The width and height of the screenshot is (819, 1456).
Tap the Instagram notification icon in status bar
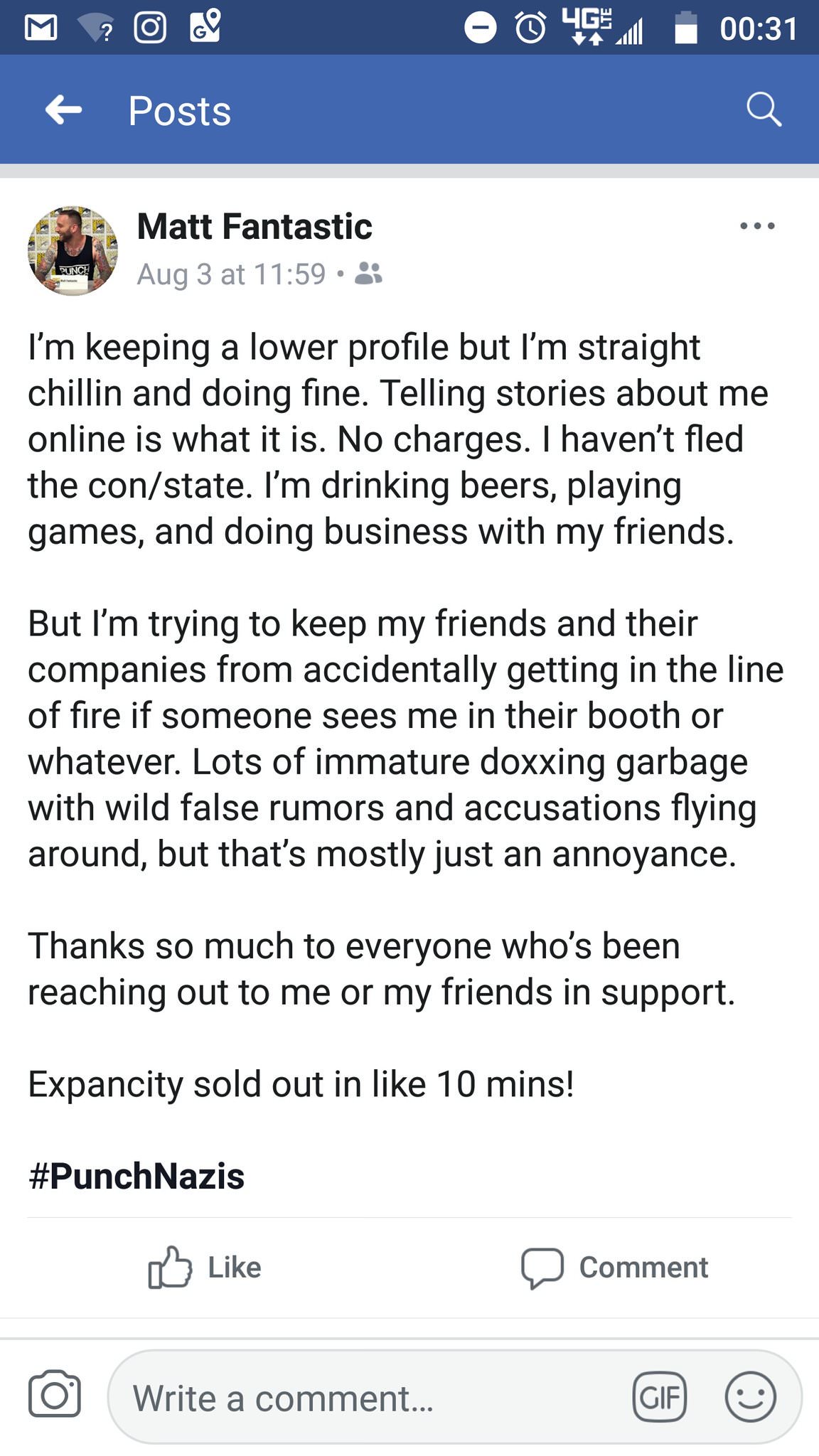point(151,28)
